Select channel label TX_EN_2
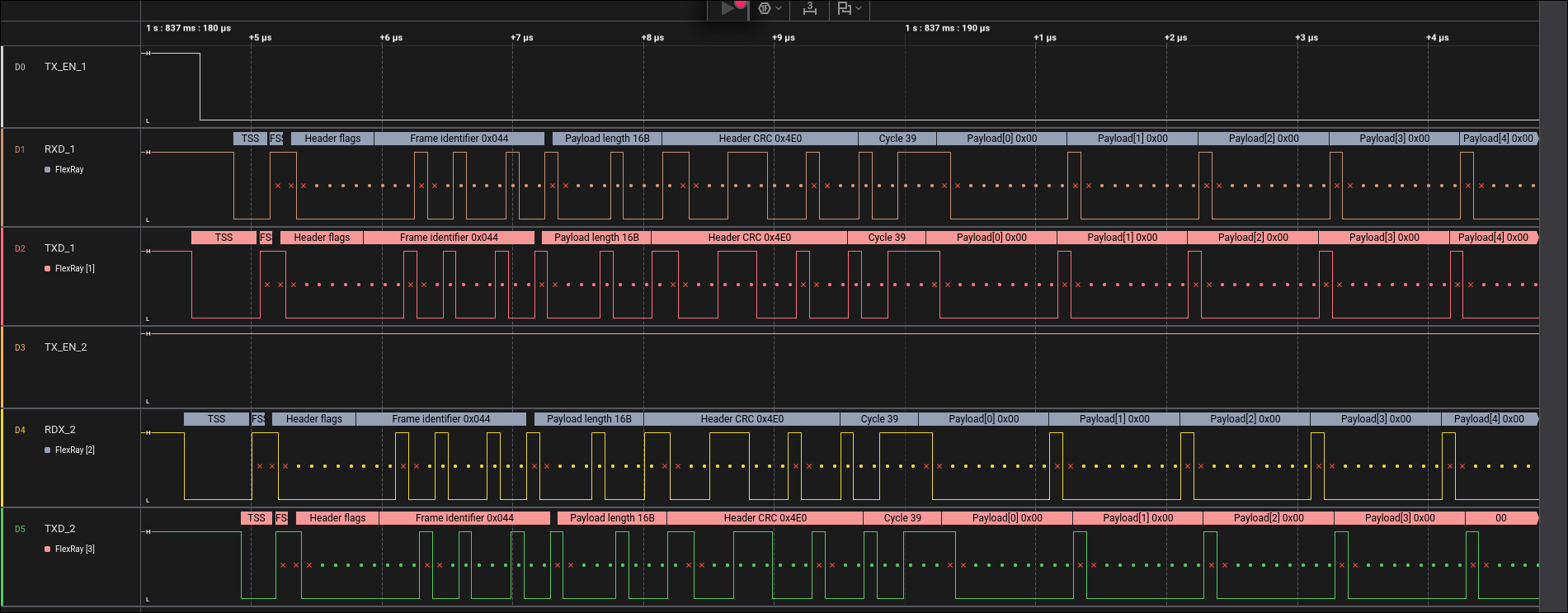The image size is (1568, 613). point(65,347)
